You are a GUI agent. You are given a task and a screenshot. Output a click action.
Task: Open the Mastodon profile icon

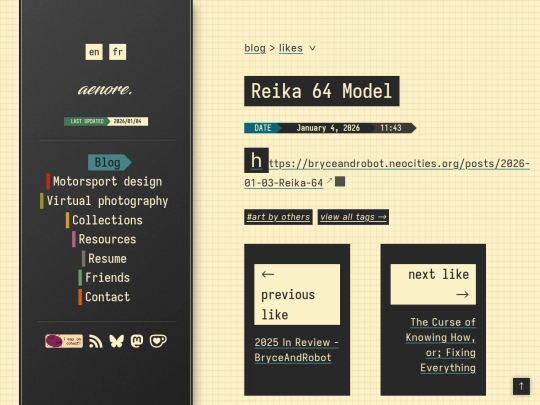click(x=137, y=341)
